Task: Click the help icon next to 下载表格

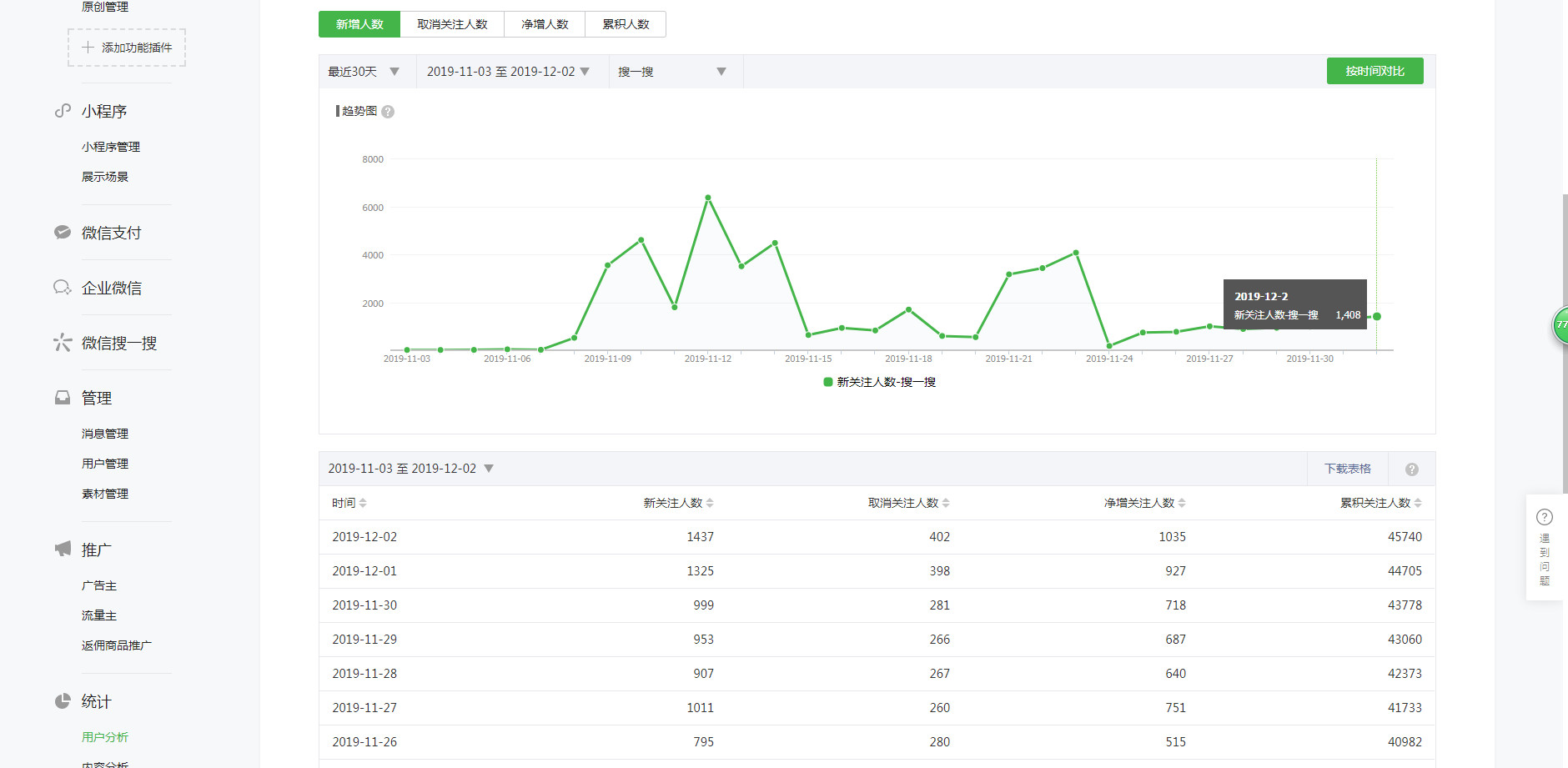Action: click(x=1411, y=469)
